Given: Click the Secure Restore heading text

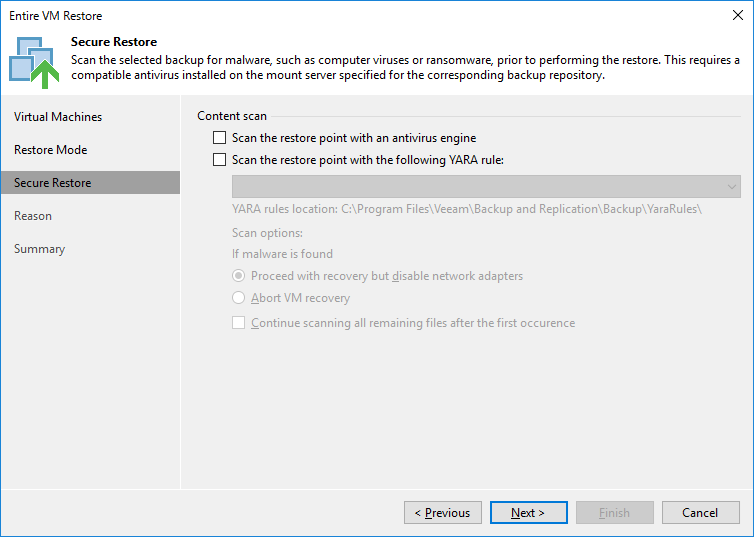Looking at the screenshot, I should point(114,42).
